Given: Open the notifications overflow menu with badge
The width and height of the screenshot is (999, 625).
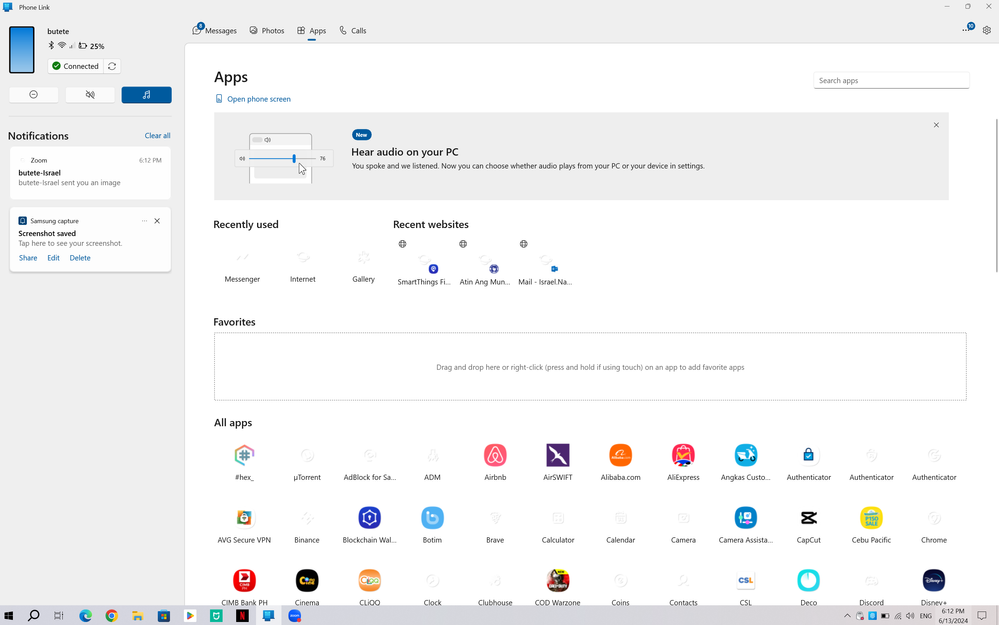Looking at the screenshot, I should 968,29.
